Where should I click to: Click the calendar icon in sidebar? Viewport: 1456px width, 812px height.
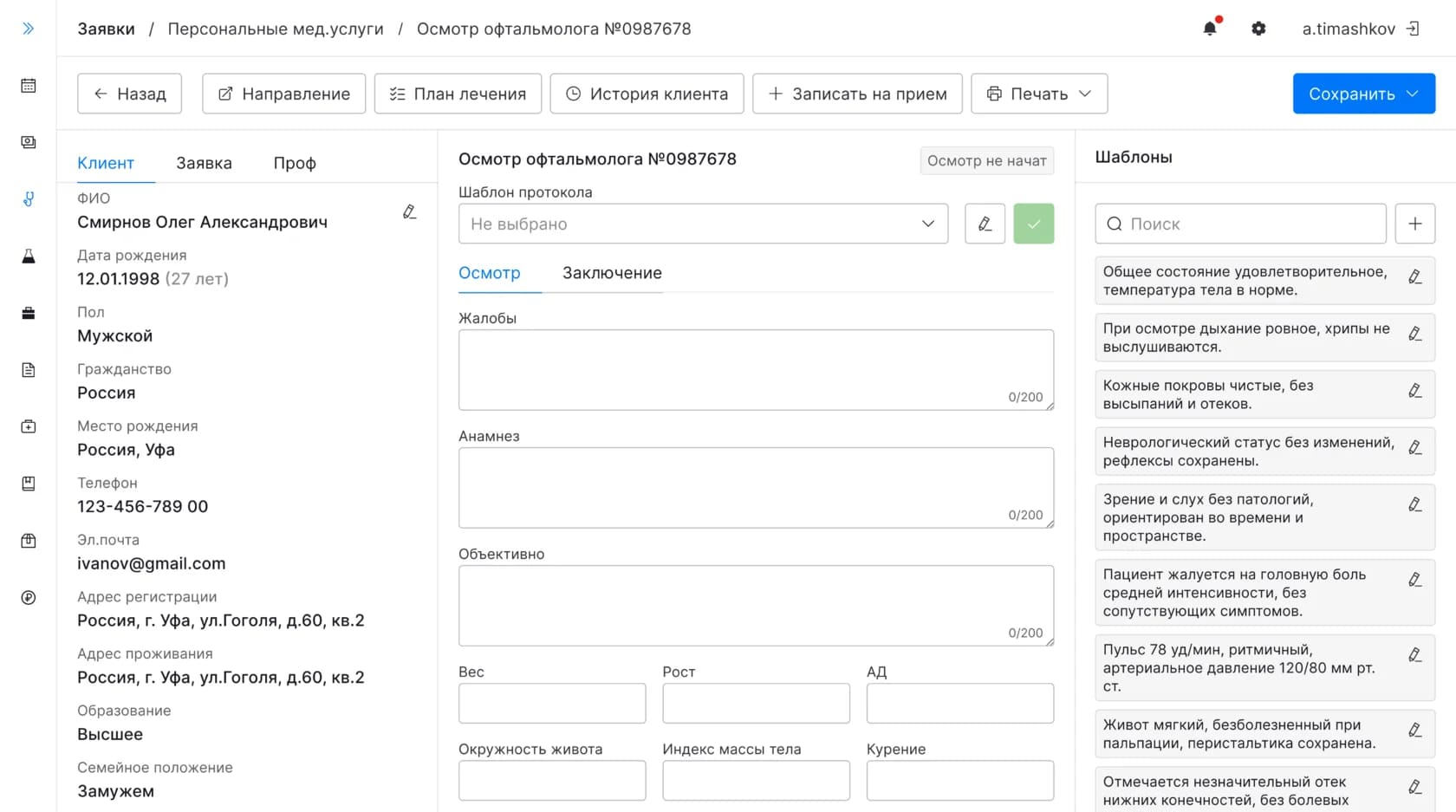click(x=29, y=86)
